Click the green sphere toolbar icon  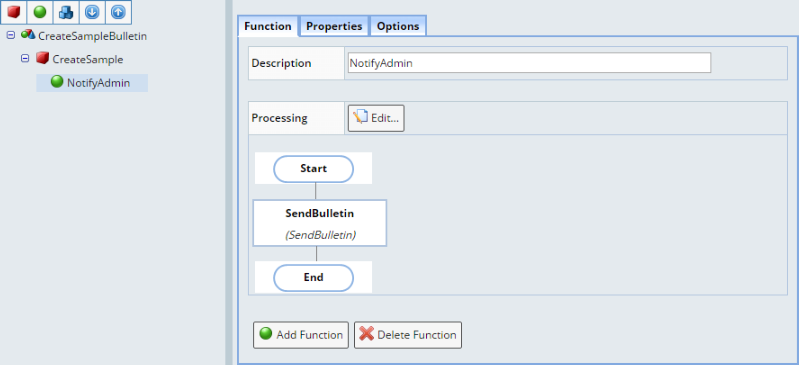click(x=40, y=12)
